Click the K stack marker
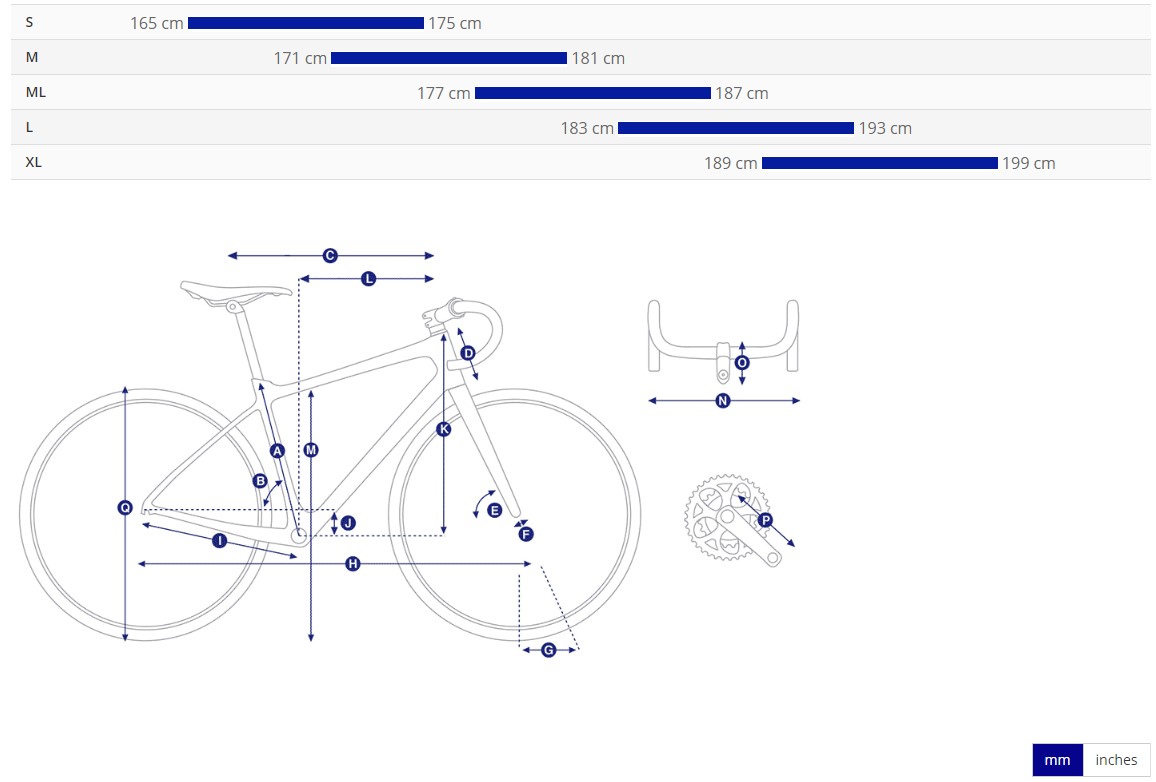The height and width of the screenshot is (782, 1156). coord(444,429)
